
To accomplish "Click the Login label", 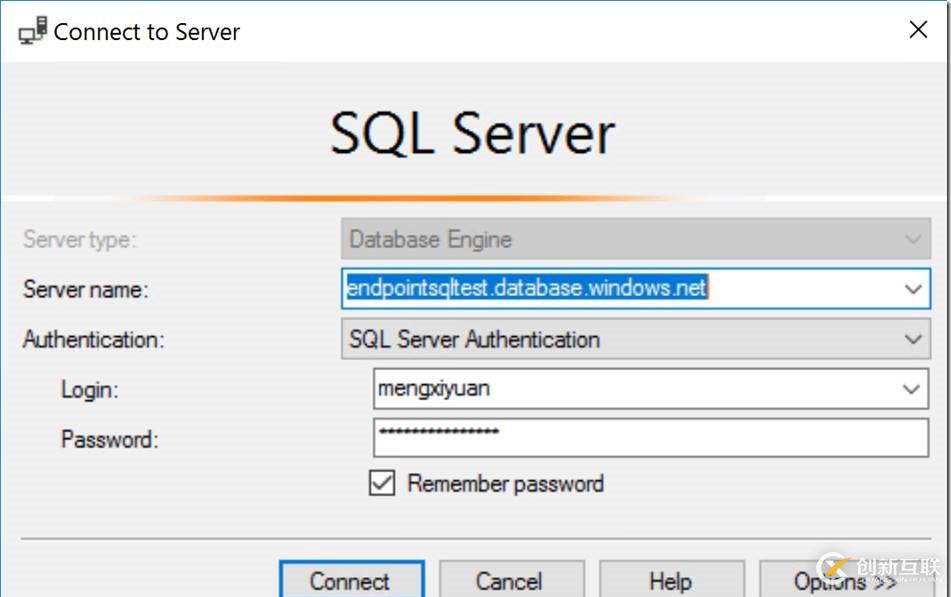I will point(90,389).
